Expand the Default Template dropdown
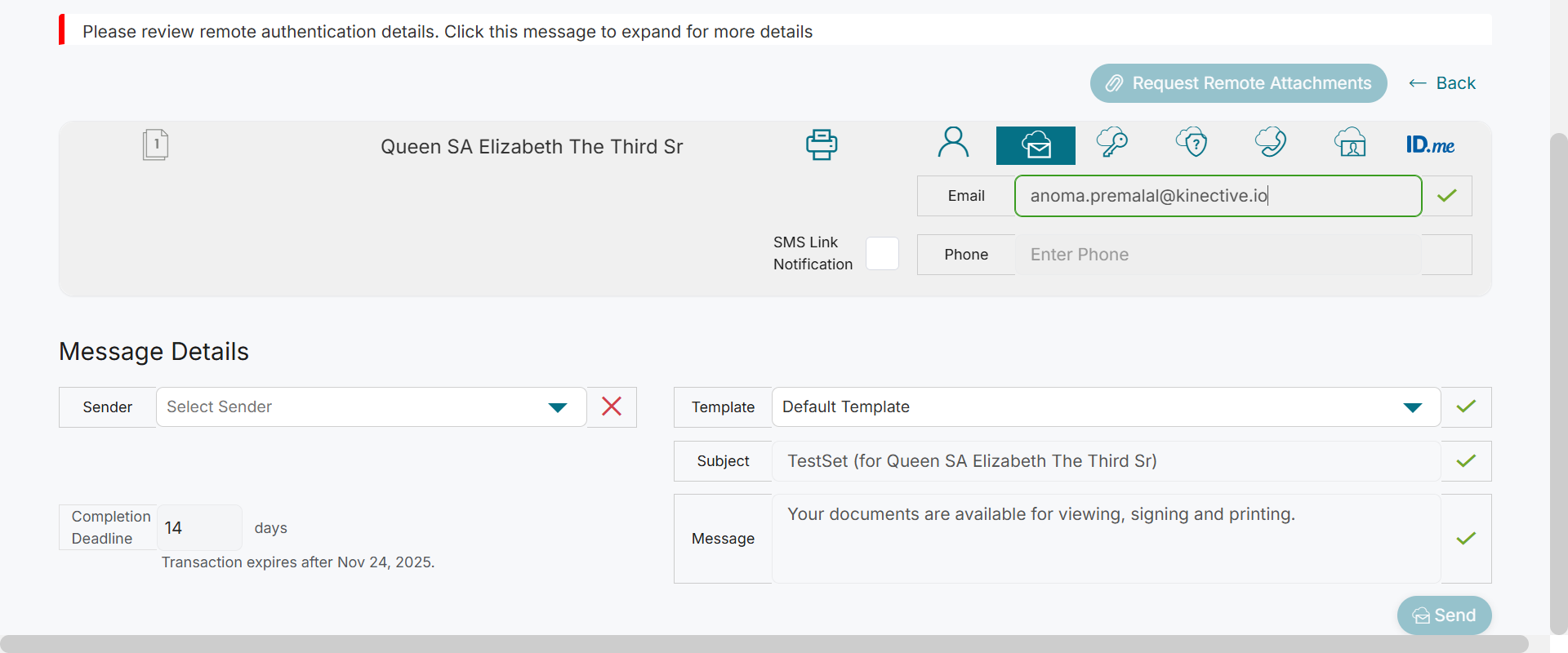The height and width of the screenshot is (653, 1568). [1106, 407]
